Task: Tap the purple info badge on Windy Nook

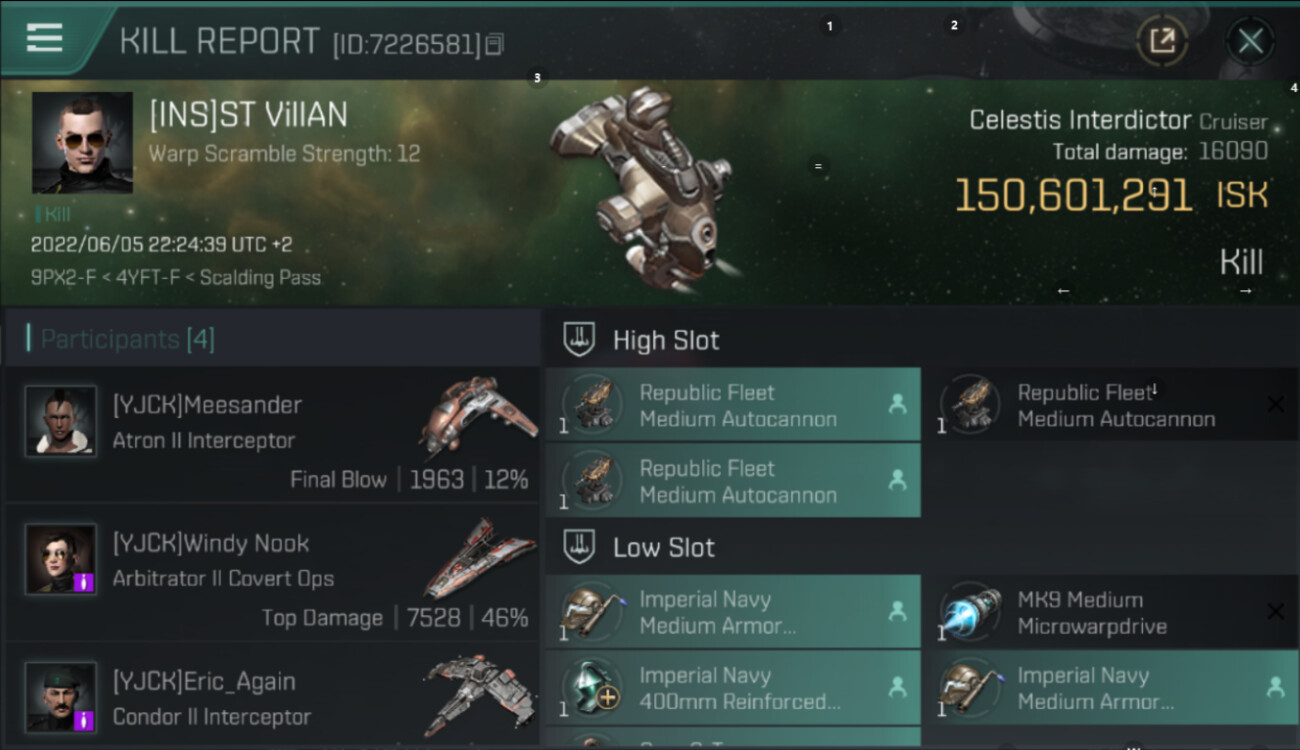Action: click(84, 581)
